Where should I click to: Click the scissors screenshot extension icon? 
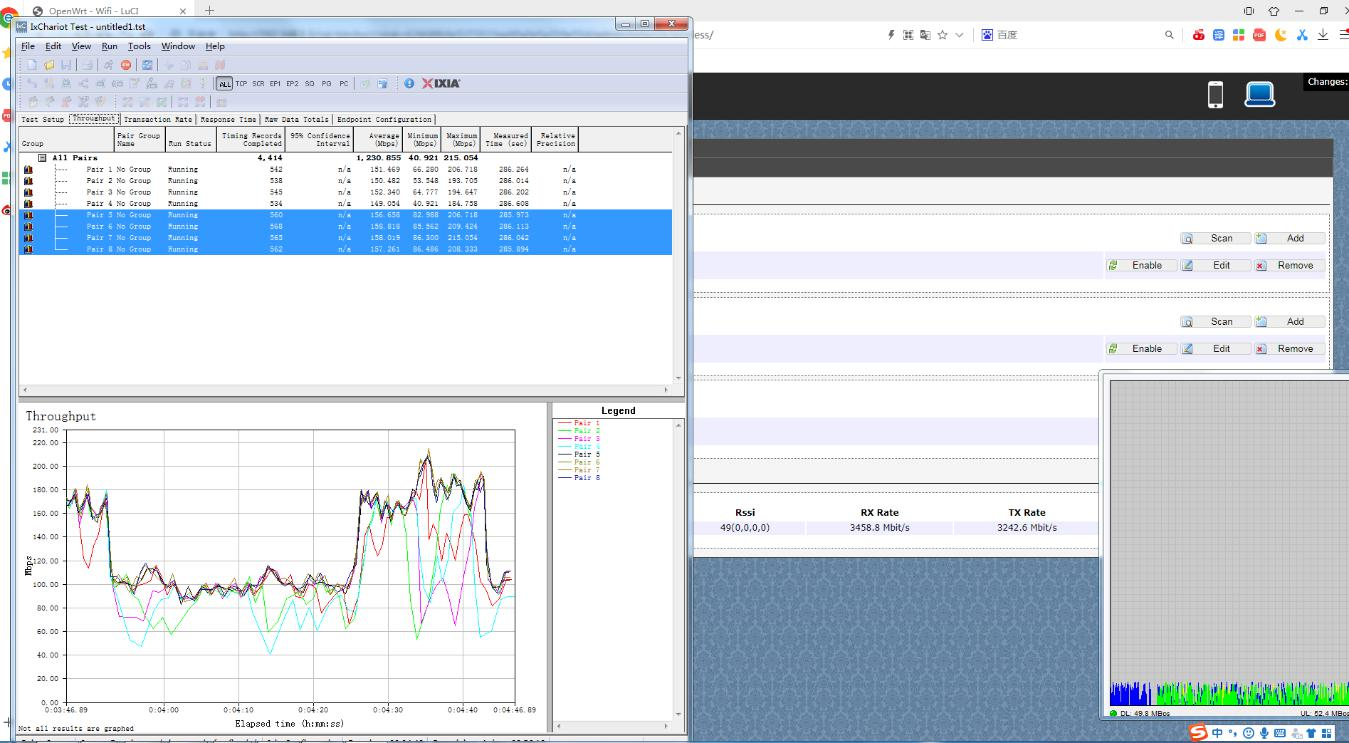pyautogui.click(x=1302, y=35)
